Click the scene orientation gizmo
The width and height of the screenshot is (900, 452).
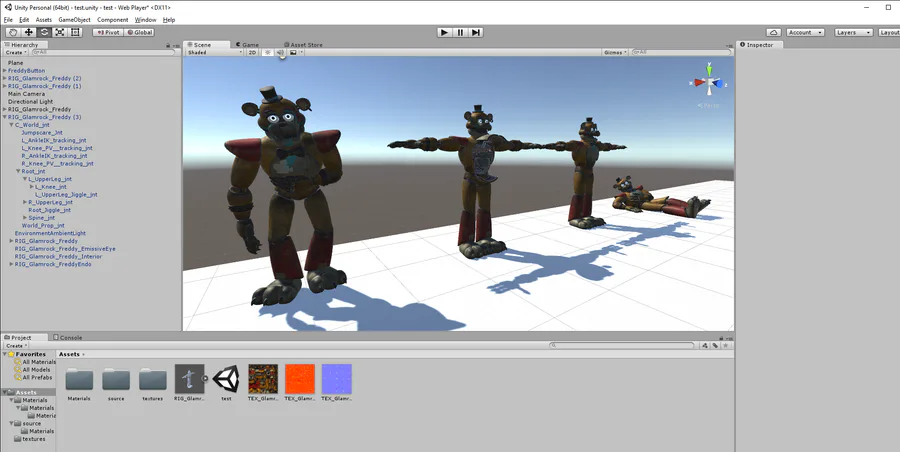[709, 84]
